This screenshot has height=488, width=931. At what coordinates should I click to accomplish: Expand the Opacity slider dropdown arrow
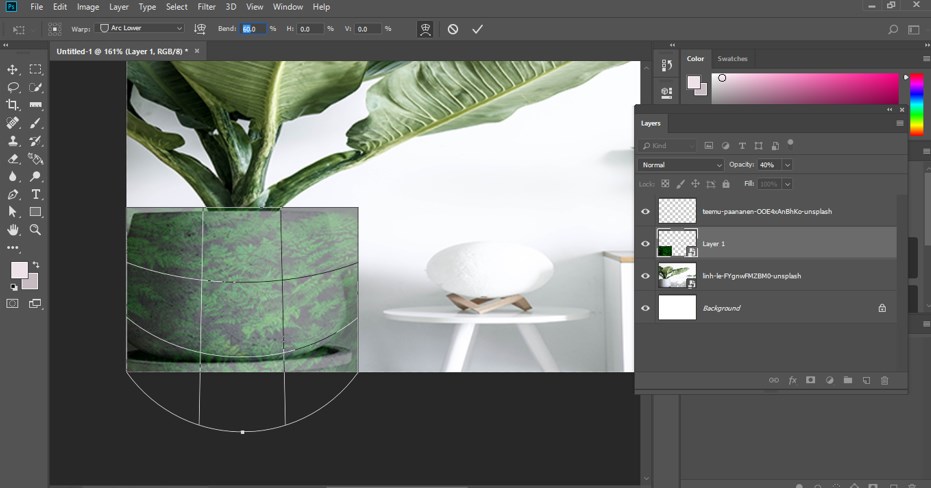(x=788, y=164)
